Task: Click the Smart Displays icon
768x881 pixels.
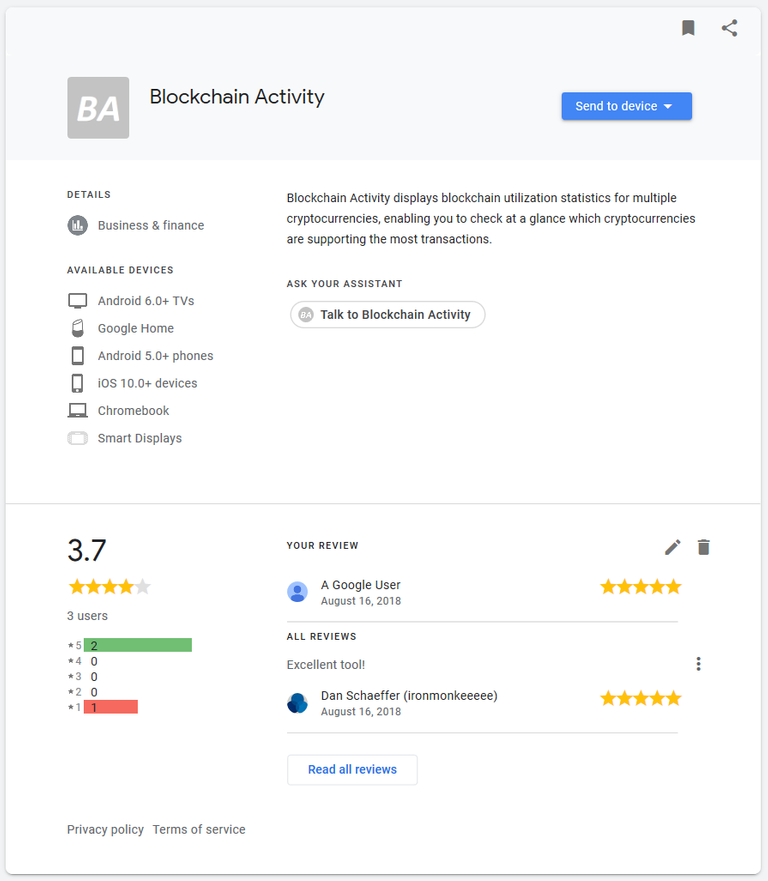Action: 77,438
